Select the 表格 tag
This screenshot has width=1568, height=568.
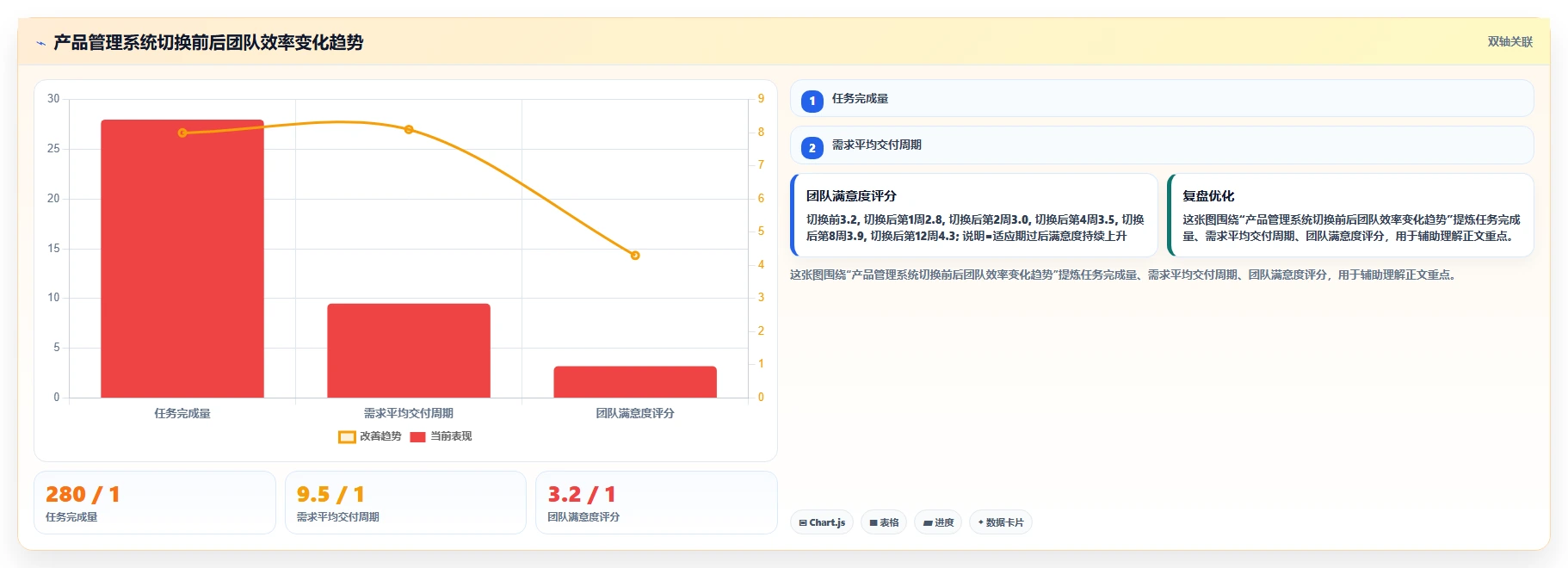[x=884, y=522]
